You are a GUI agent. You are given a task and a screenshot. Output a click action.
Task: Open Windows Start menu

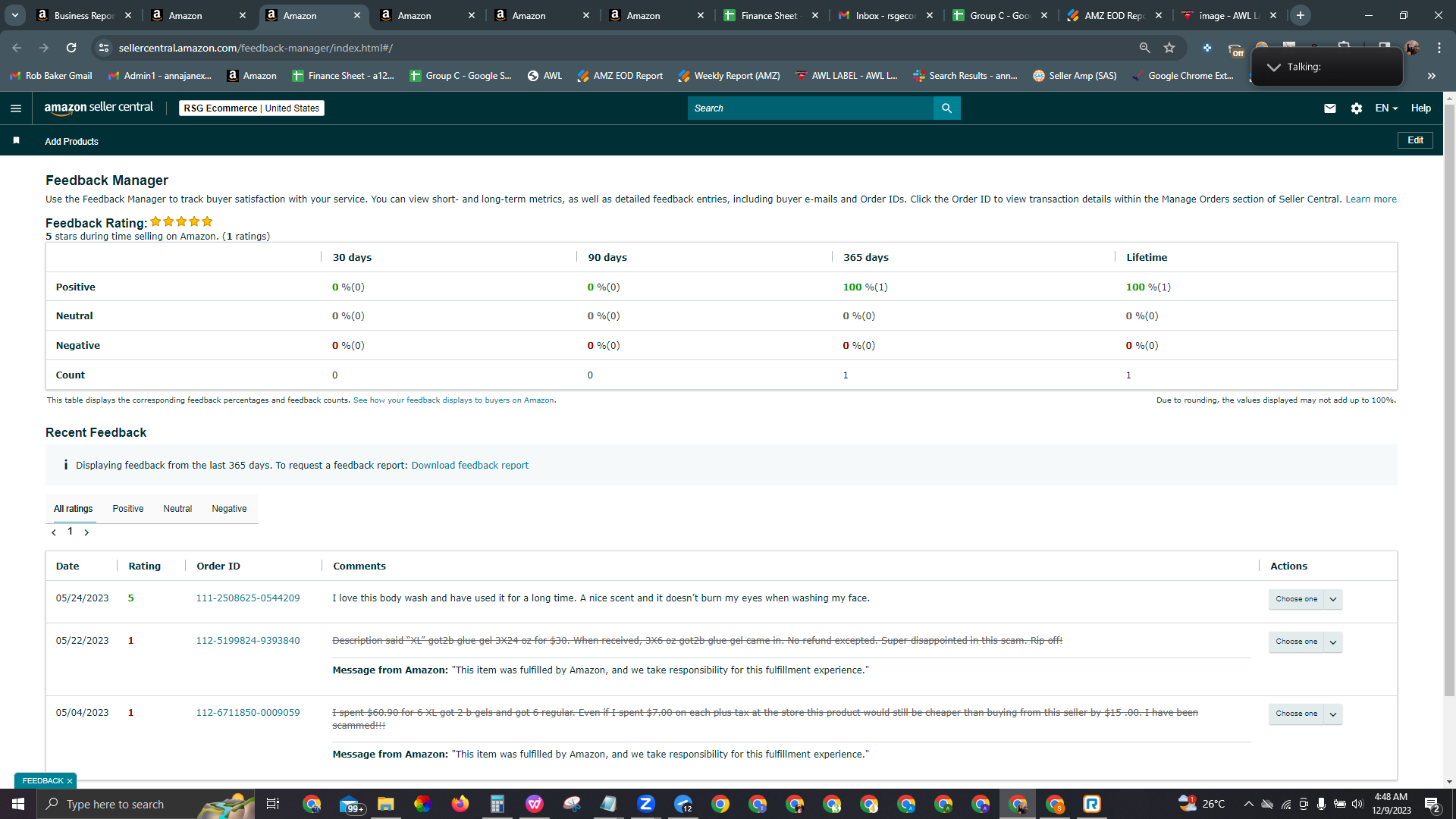pyautogui.click(x=18, y=804)
